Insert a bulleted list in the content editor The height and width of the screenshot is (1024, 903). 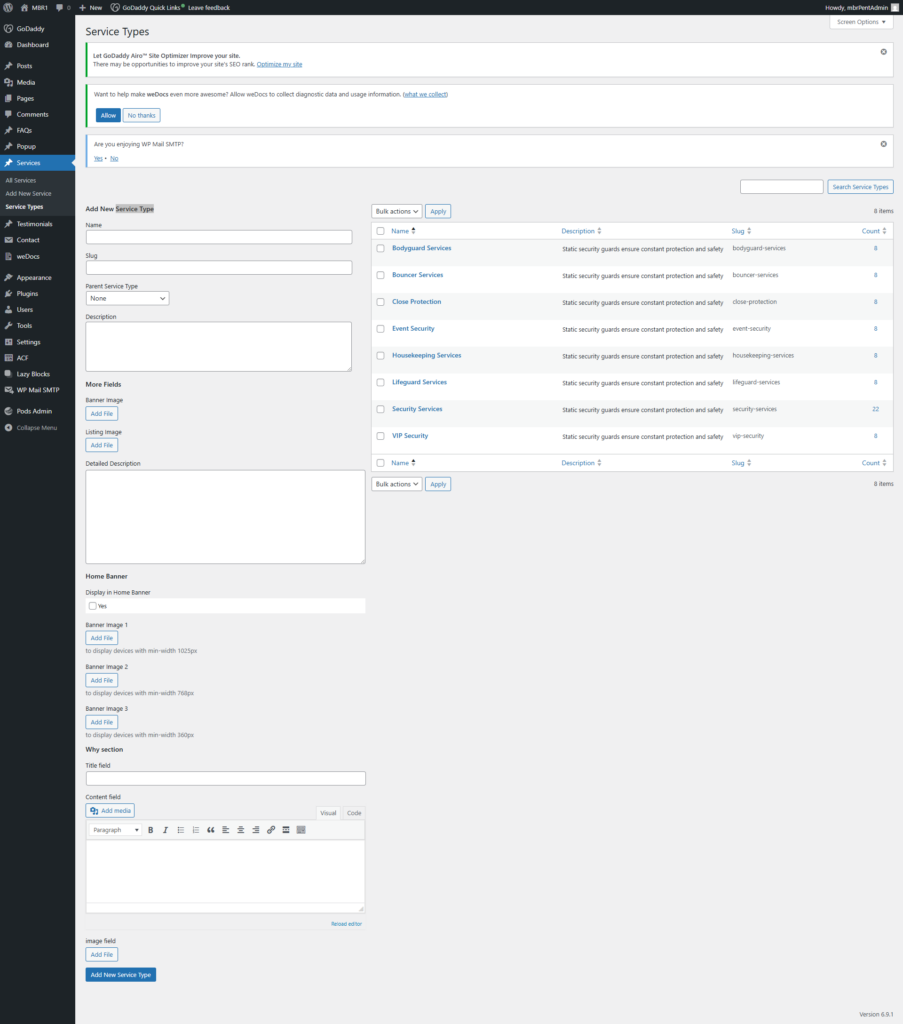pos(181,830)
